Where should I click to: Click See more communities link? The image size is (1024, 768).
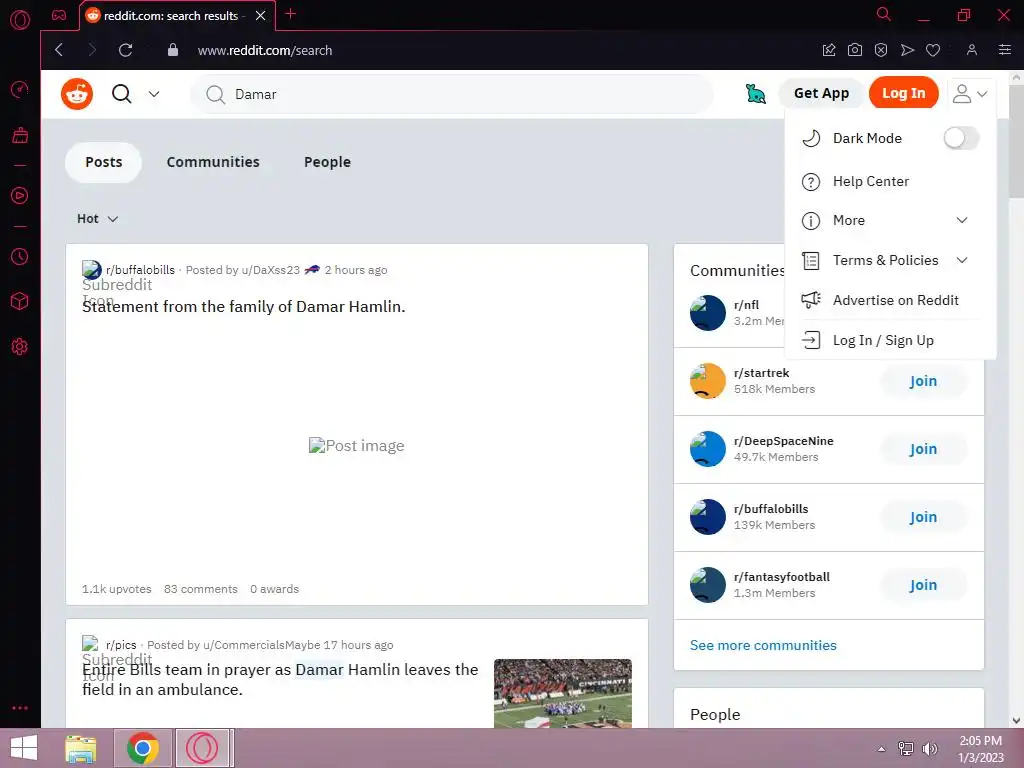click(x=763, y=645)
